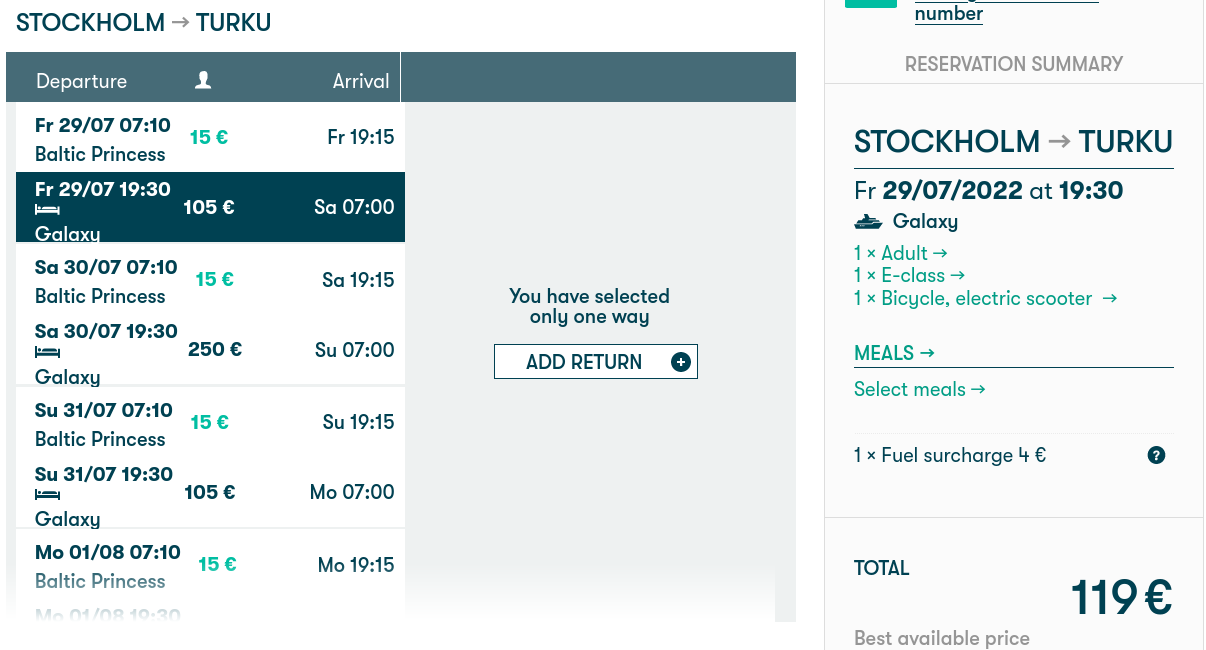Click the bed icon on Sa 30/07 19:30 sailing
Image resolution: width=1206 pixels, height=650 pixels.
(47, 353)
